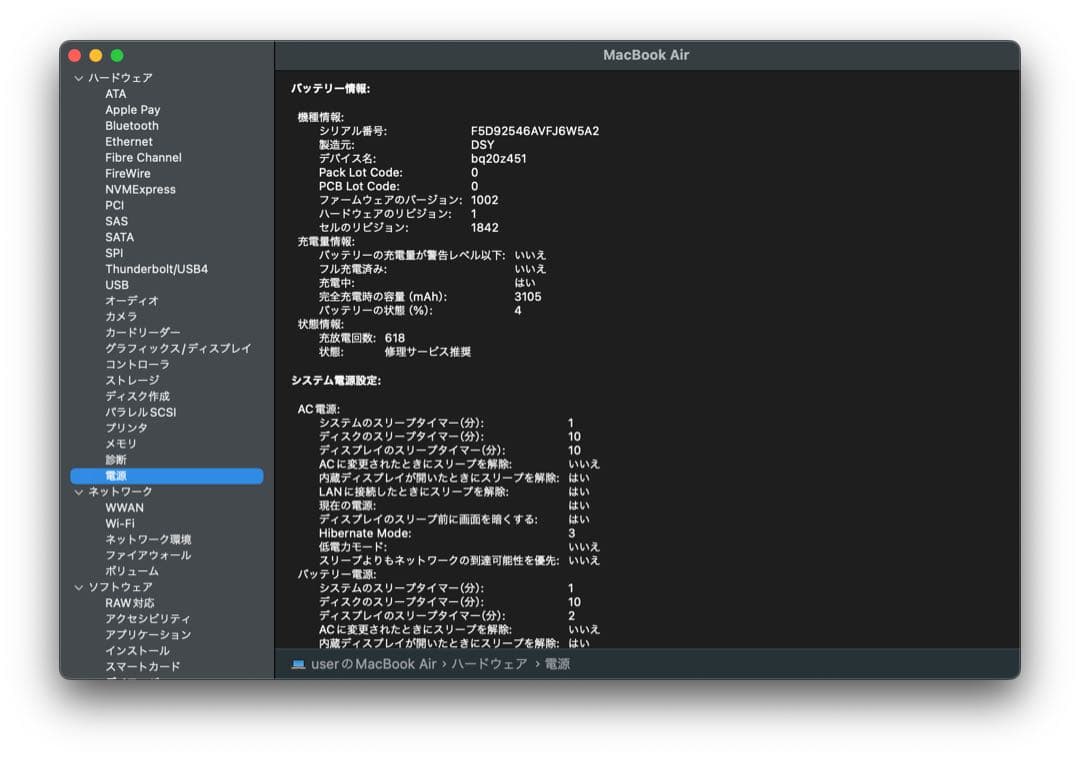The height and width of the screenshot is (759, 1080).
Task: Select Bluetooth in the sidebar
Action: click(x=133, y=125)
